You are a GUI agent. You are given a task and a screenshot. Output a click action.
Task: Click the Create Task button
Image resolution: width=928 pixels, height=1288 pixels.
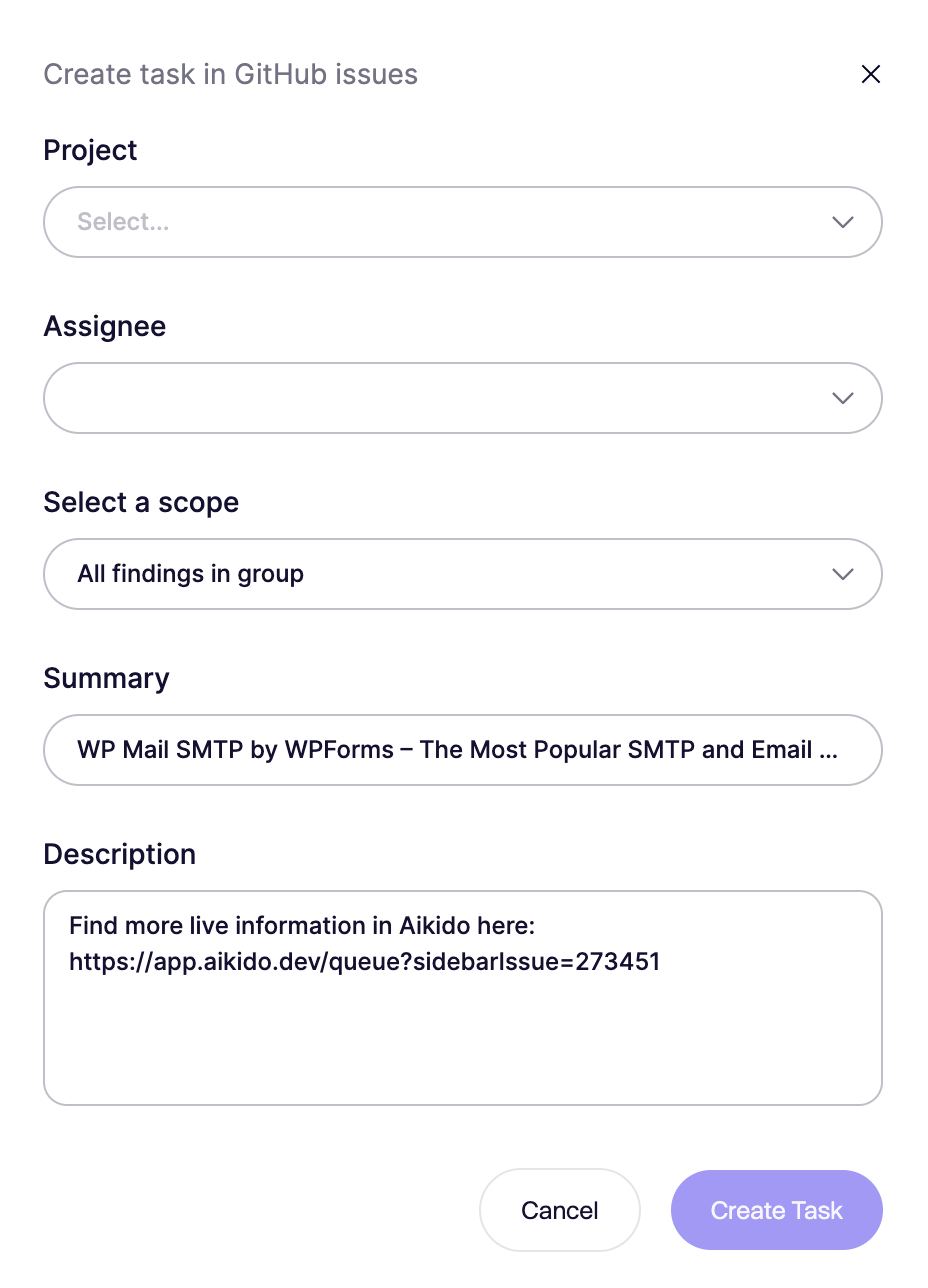coord(777,1210)
